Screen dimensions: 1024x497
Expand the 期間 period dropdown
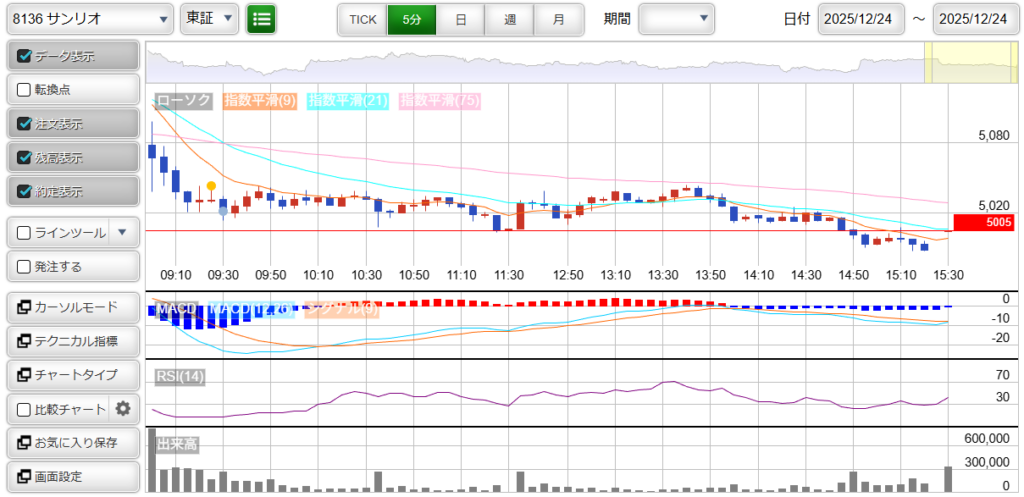click(677, 19)
